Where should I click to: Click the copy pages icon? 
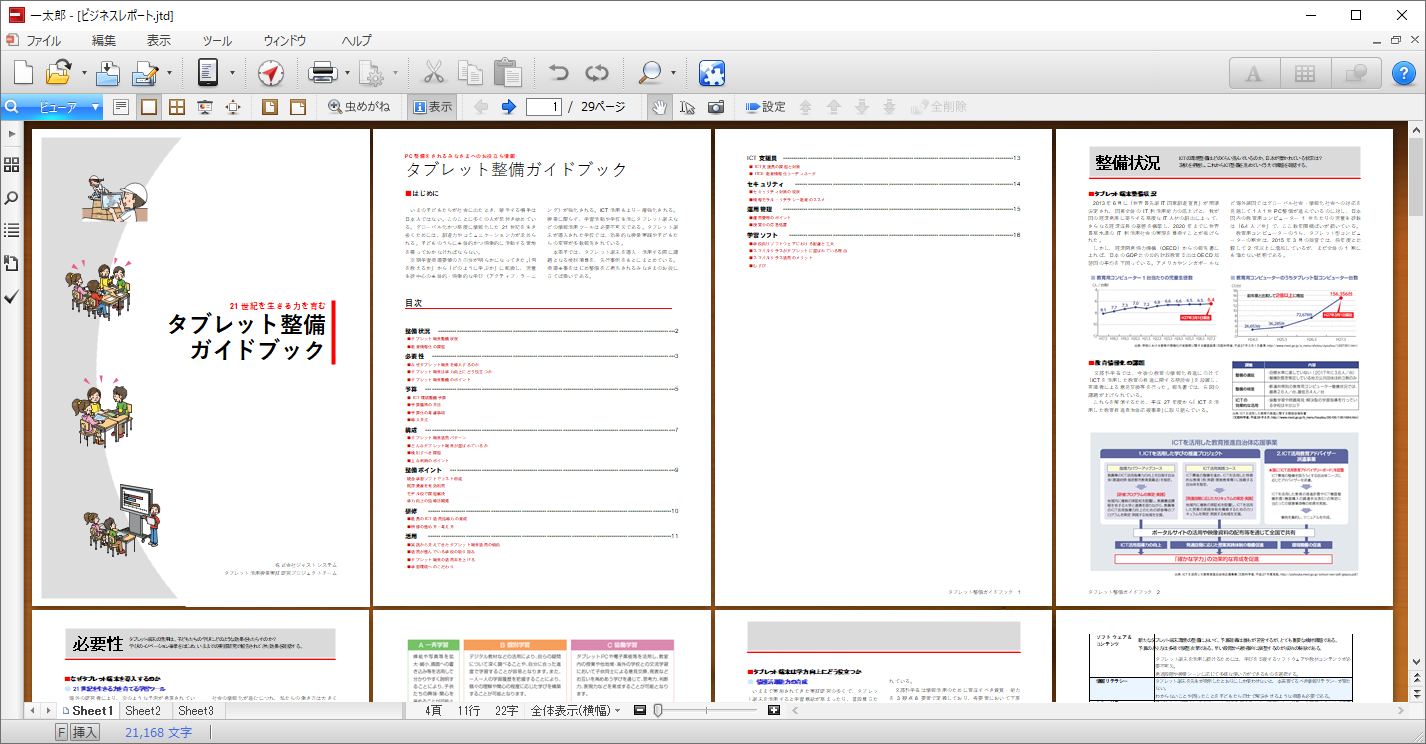pos(470,73)
